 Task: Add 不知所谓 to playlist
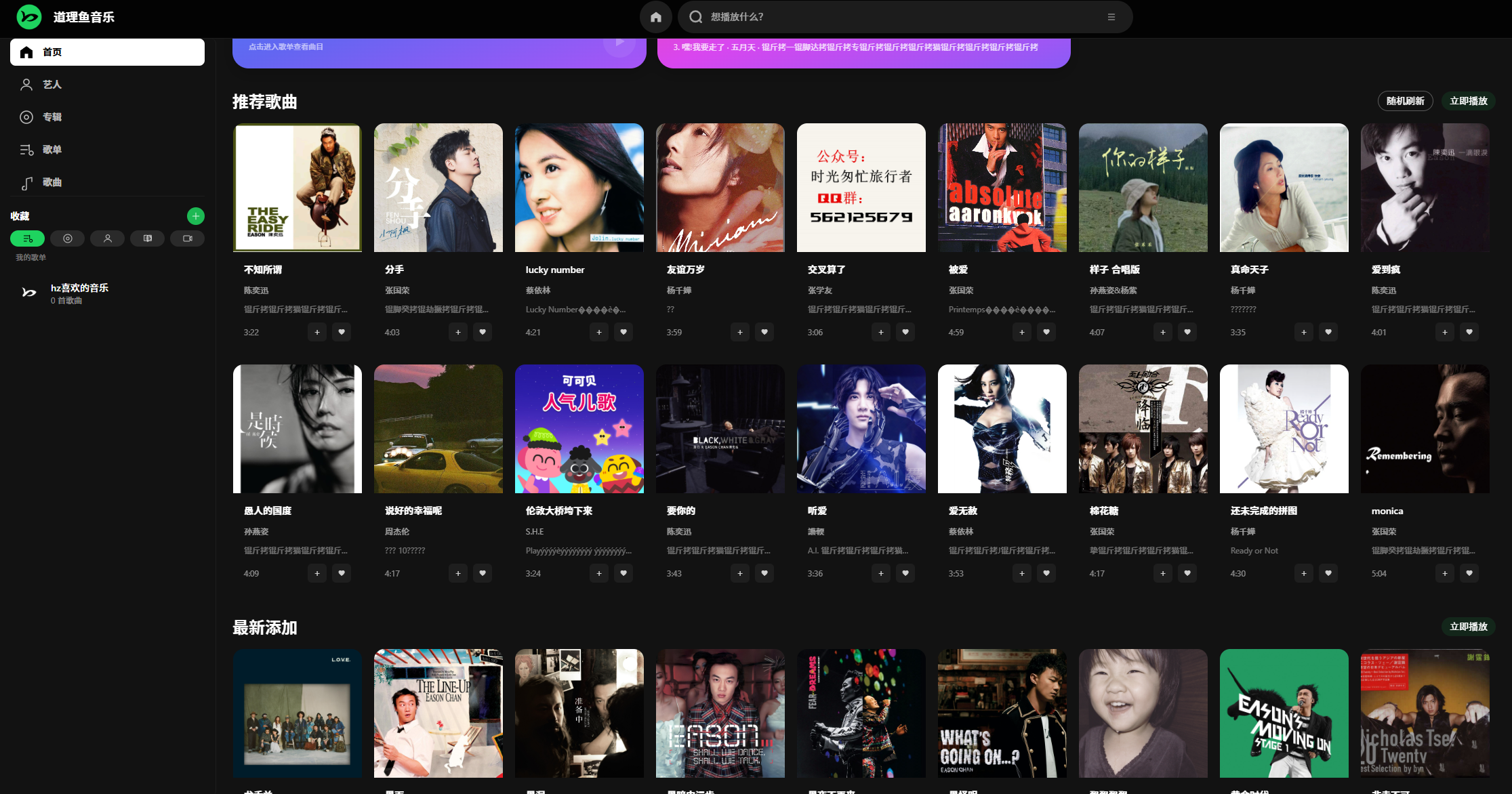[317, 332]
